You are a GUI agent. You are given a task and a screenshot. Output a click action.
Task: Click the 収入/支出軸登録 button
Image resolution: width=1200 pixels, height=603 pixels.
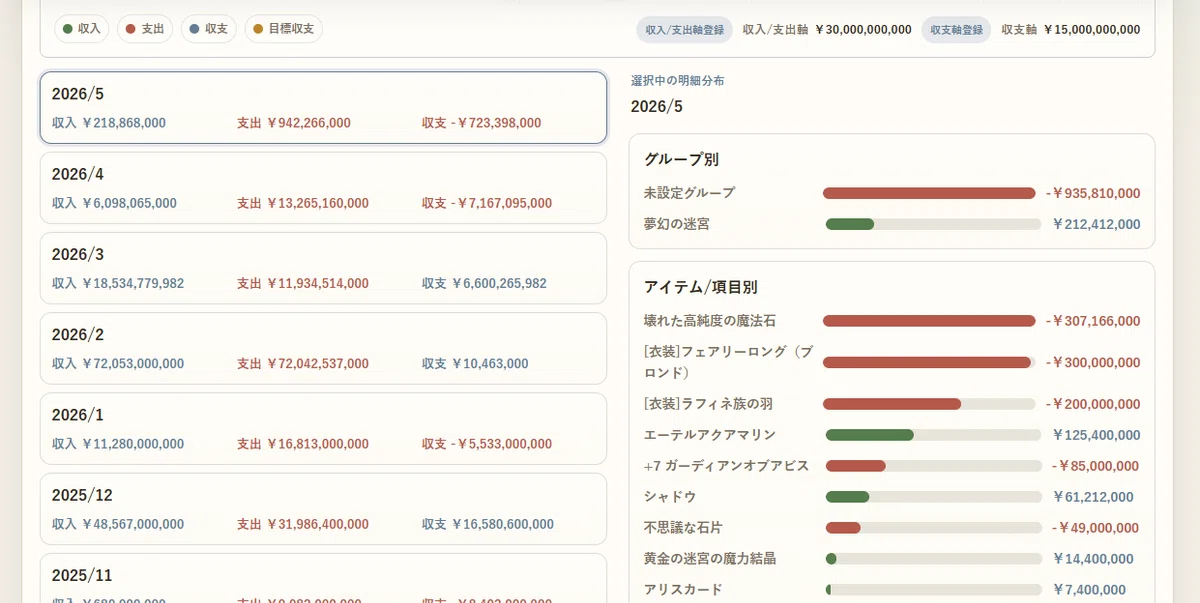pyautogui.click(x=684, y=30)
